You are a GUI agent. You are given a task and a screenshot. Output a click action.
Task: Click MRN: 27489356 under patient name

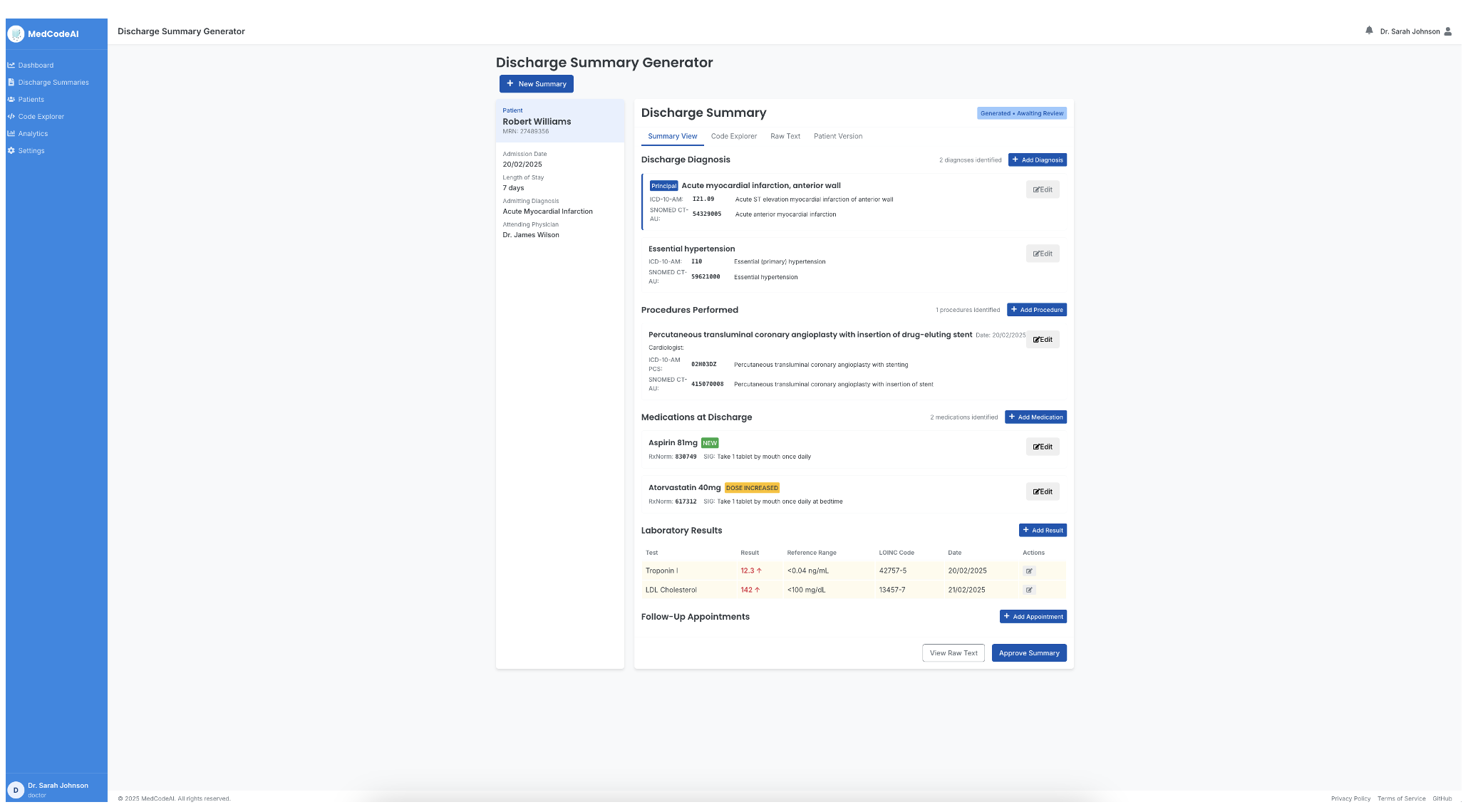pyautogui.click(x=526, y=131)
